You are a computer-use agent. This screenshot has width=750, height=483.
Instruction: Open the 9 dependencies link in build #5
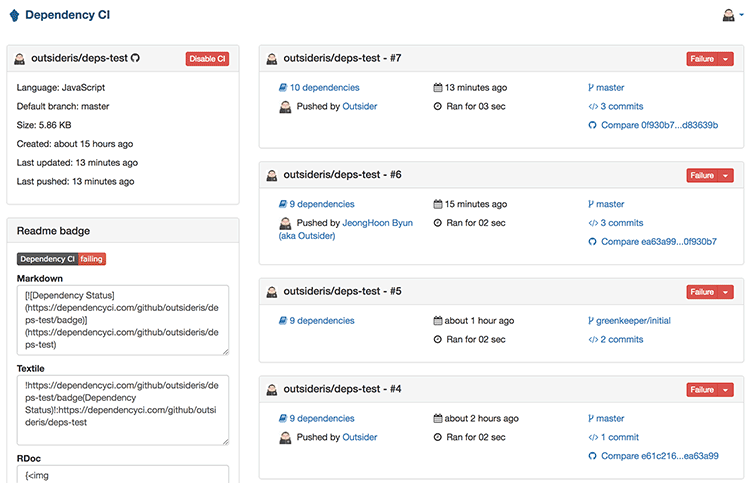(322, 321)
